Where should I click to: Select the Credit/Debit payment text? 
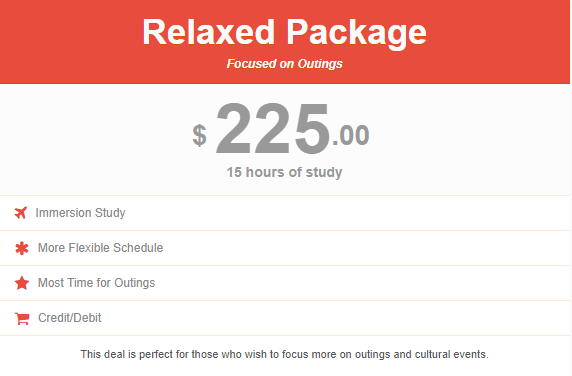pyautogui.click(x=70, y=318)
